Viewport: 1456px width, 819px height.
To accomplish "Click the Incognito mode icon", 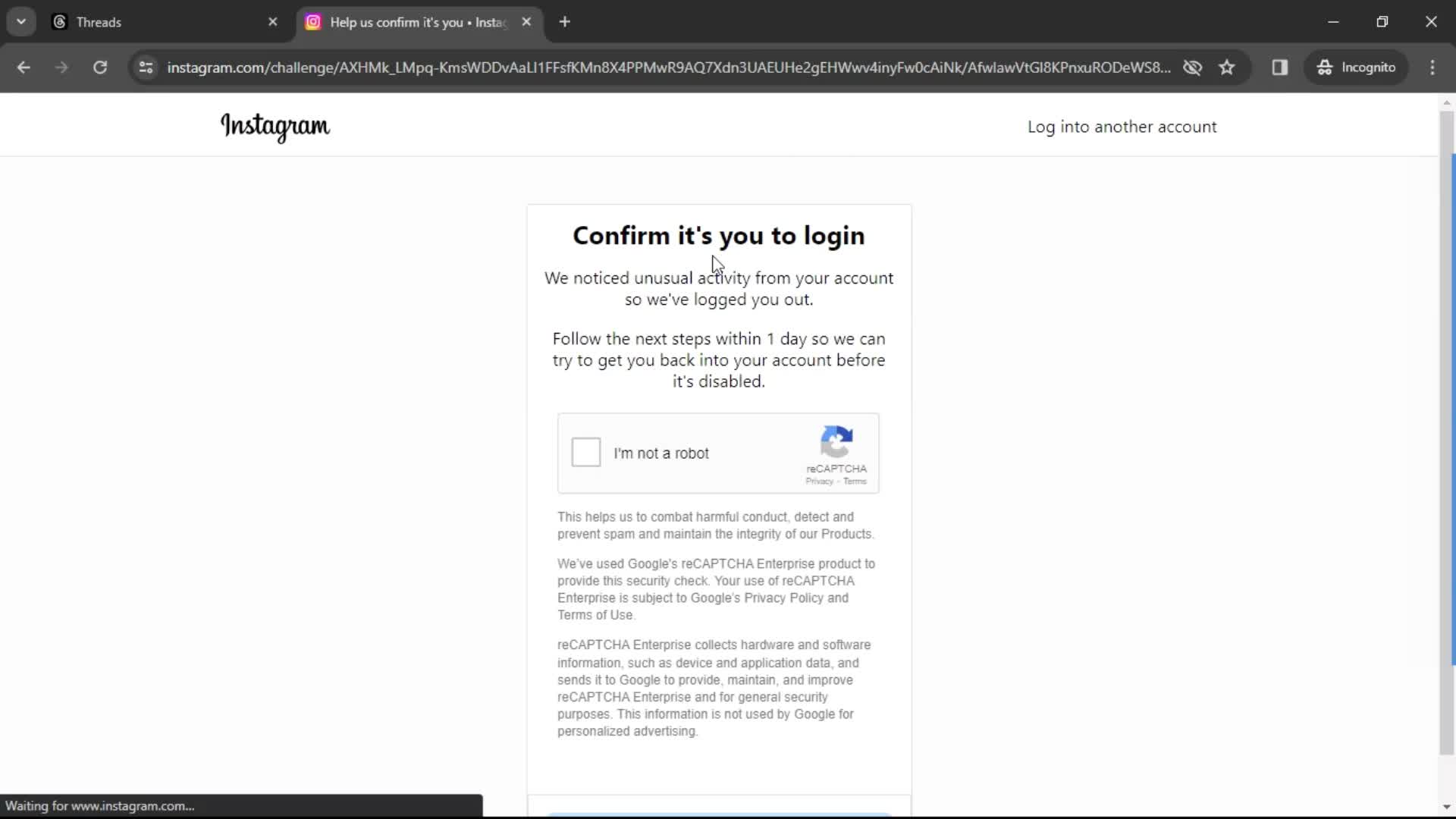I will click(1325, 67).
